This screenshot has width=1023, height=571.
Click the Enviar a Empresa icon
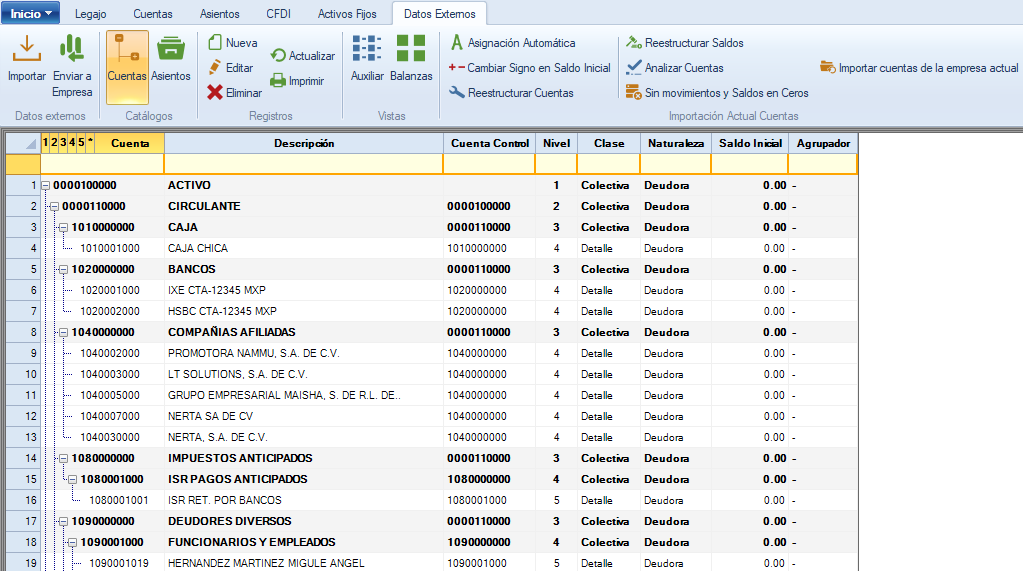71,49
